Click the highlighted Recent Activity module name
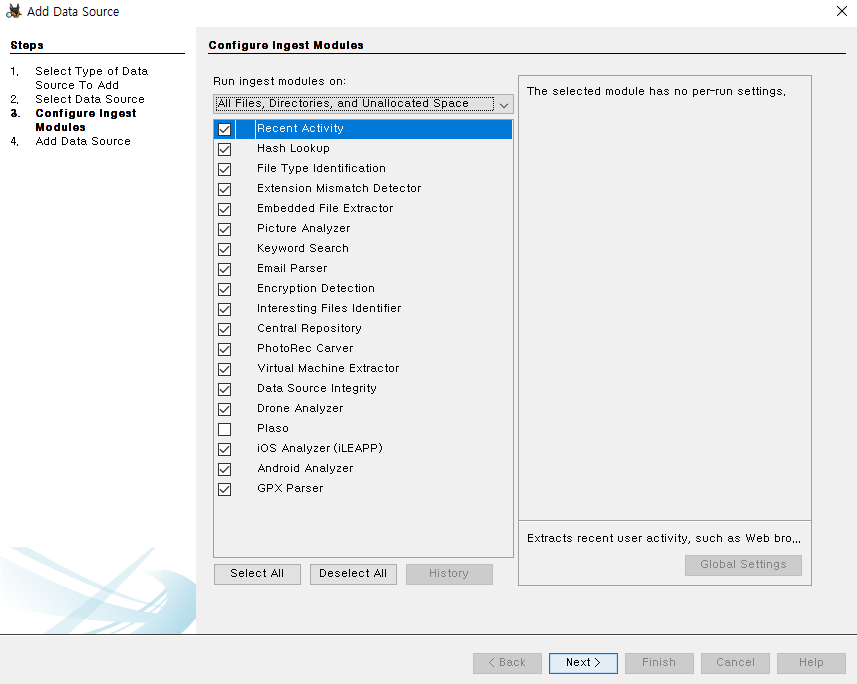The width and height of the screenshot is (857, 684). 300,128
